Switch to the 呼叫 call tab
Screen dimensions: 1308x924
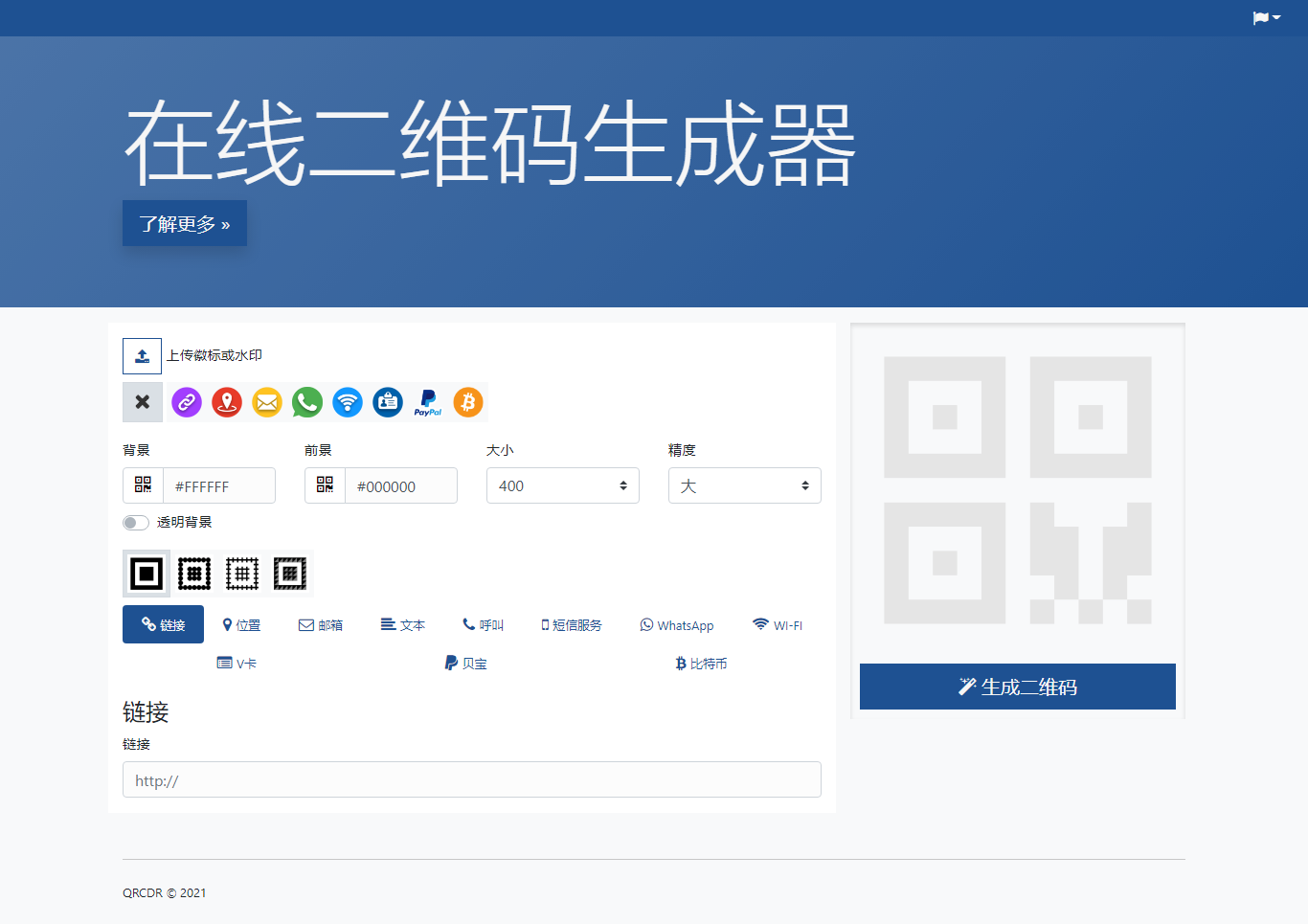(x=483, y=624)
